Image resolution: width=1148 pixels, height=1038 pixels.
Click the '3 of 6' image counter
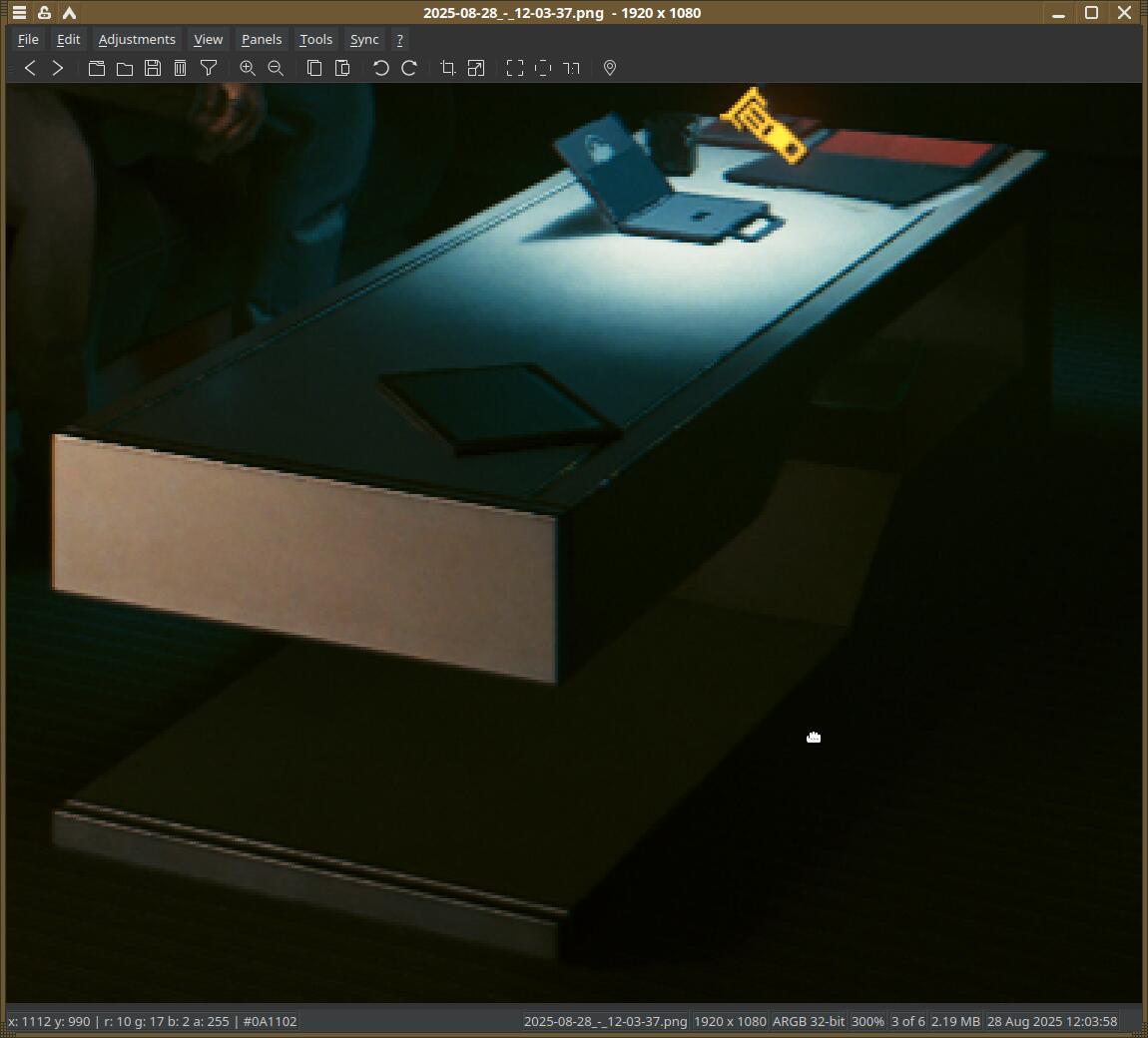pos(907,1021)
